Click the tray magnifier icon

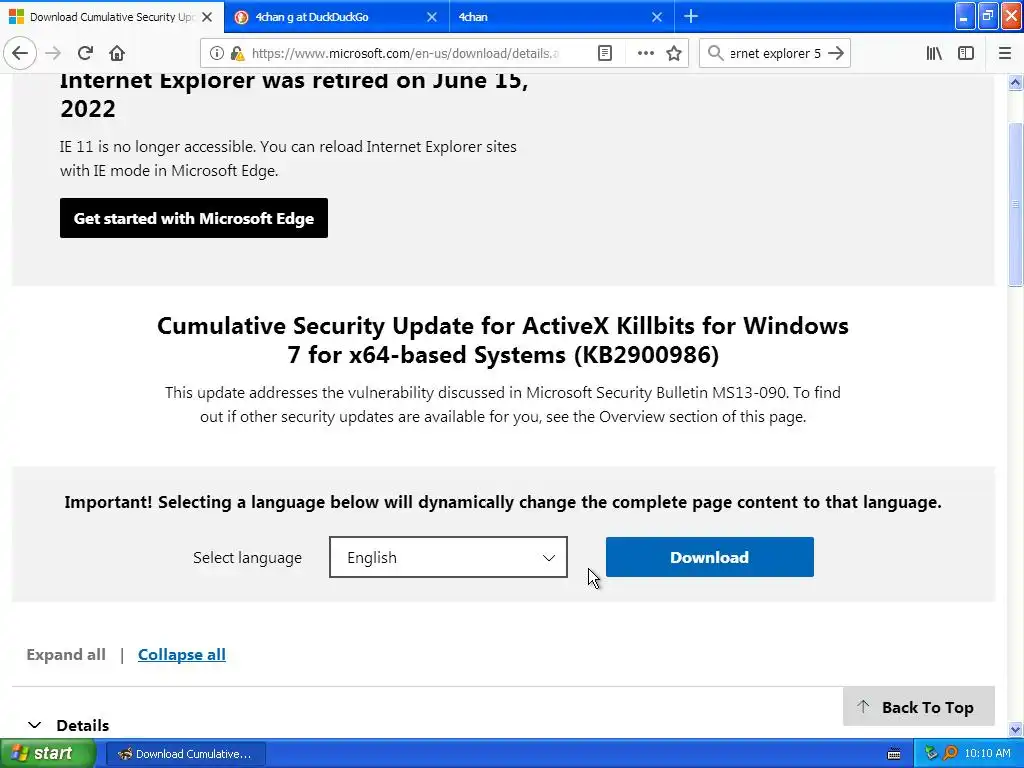[950, 753]
